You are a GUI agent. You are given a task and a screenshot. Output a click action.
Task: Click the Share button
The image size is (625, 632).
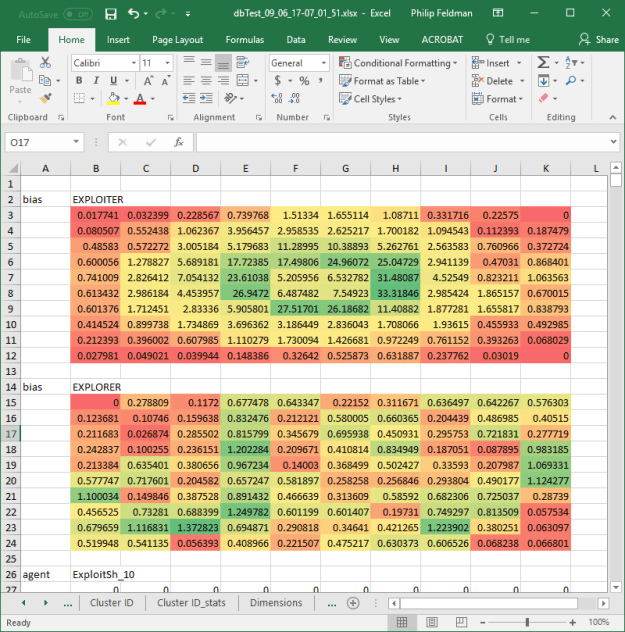pyautogui.click(x=600, y=39)
